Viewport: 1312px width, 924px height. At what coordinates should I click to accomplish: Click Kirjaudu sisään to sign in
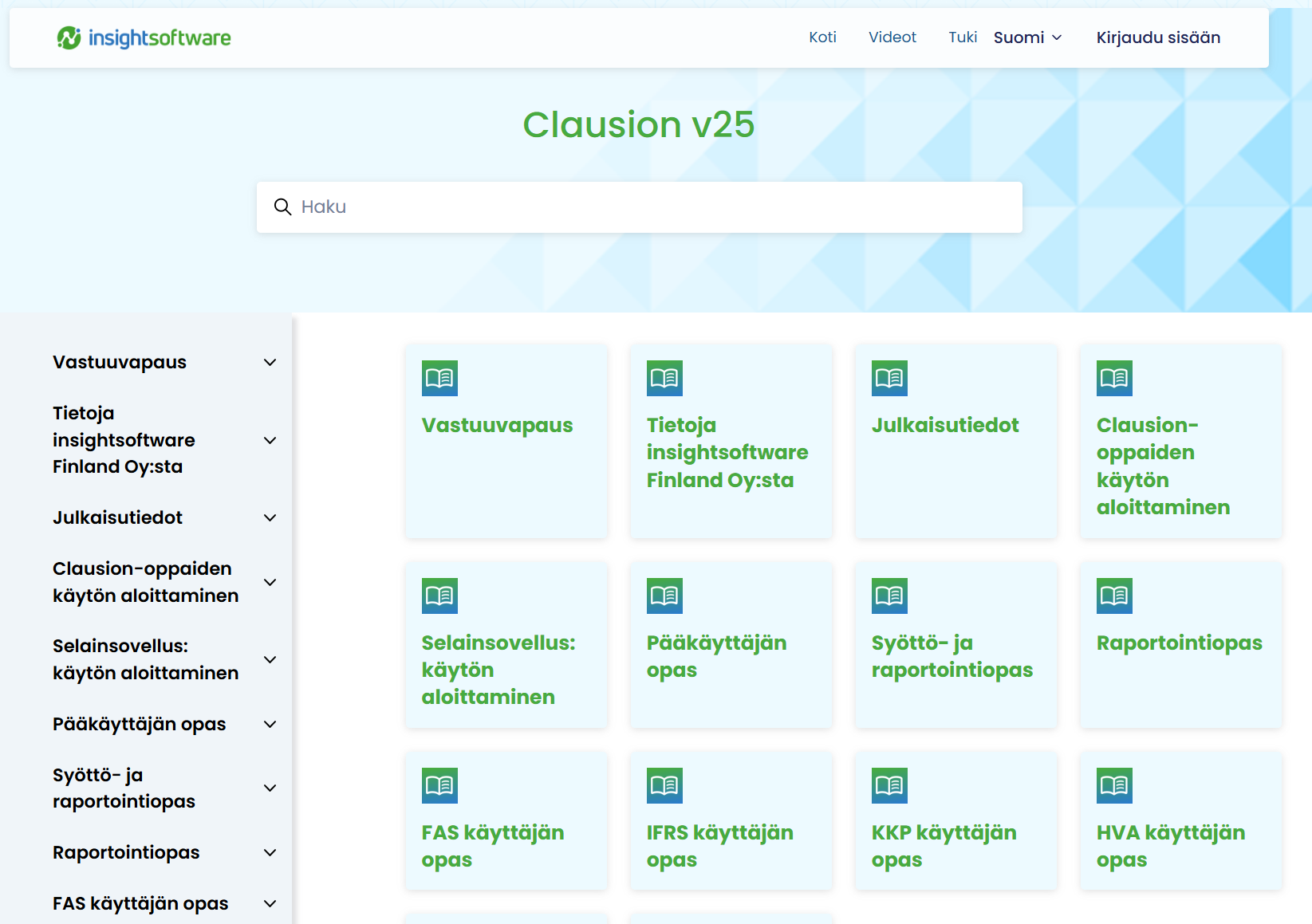point(1158,37)
